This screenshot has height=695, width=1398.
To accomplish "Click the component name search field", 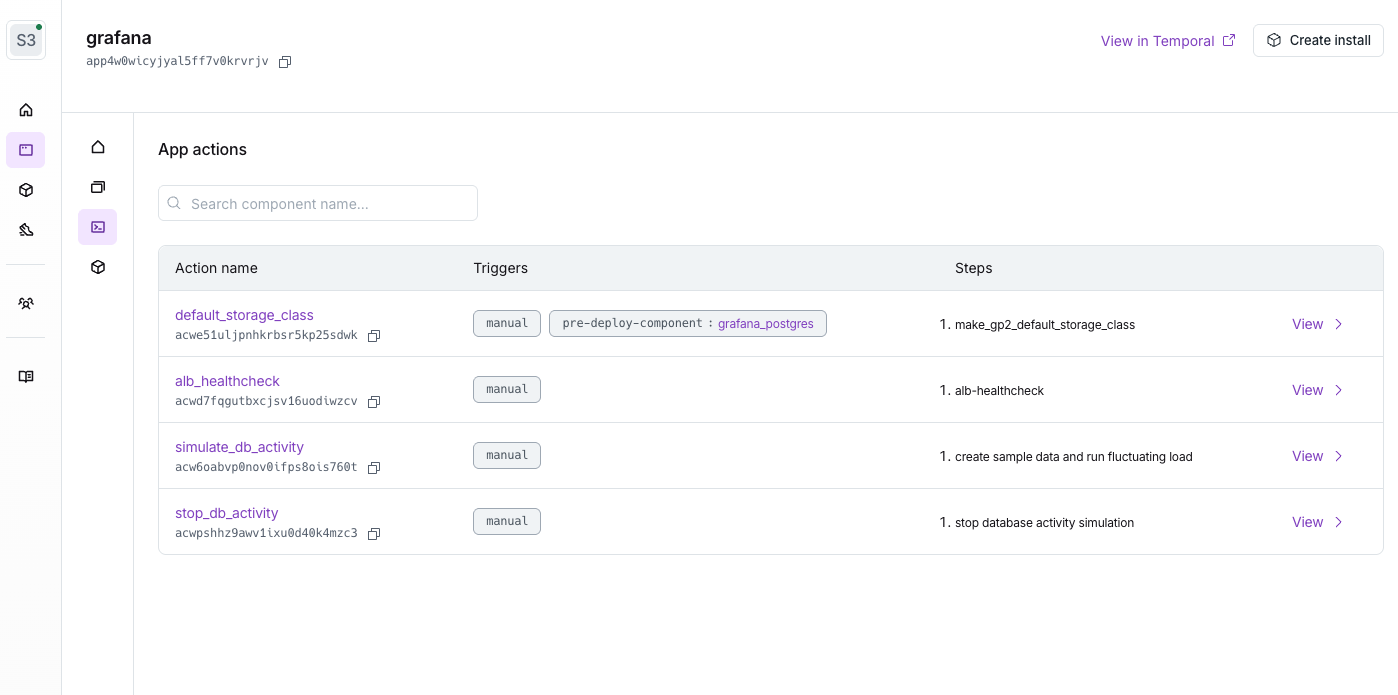I will [318, 203].
